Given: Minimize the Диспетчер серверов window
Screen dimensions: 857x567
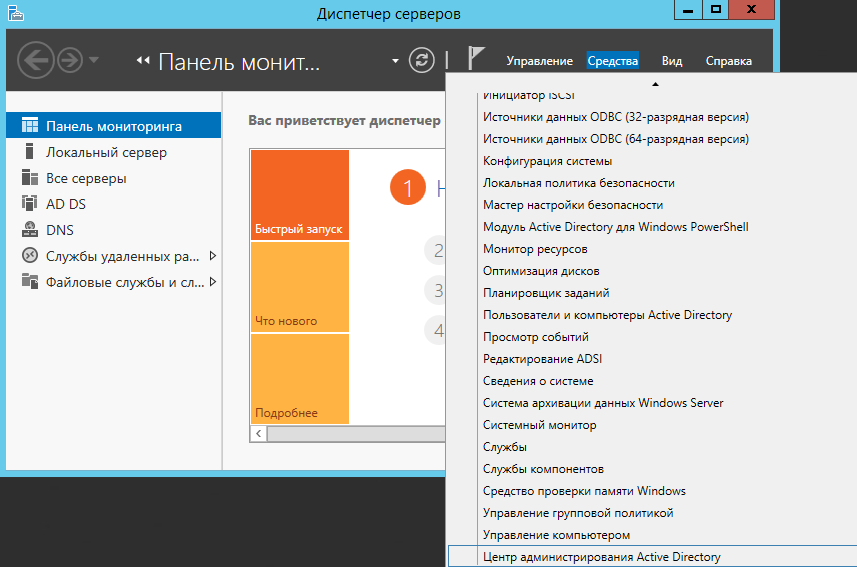Looking at the screenshot, I should tap(688, 10).
